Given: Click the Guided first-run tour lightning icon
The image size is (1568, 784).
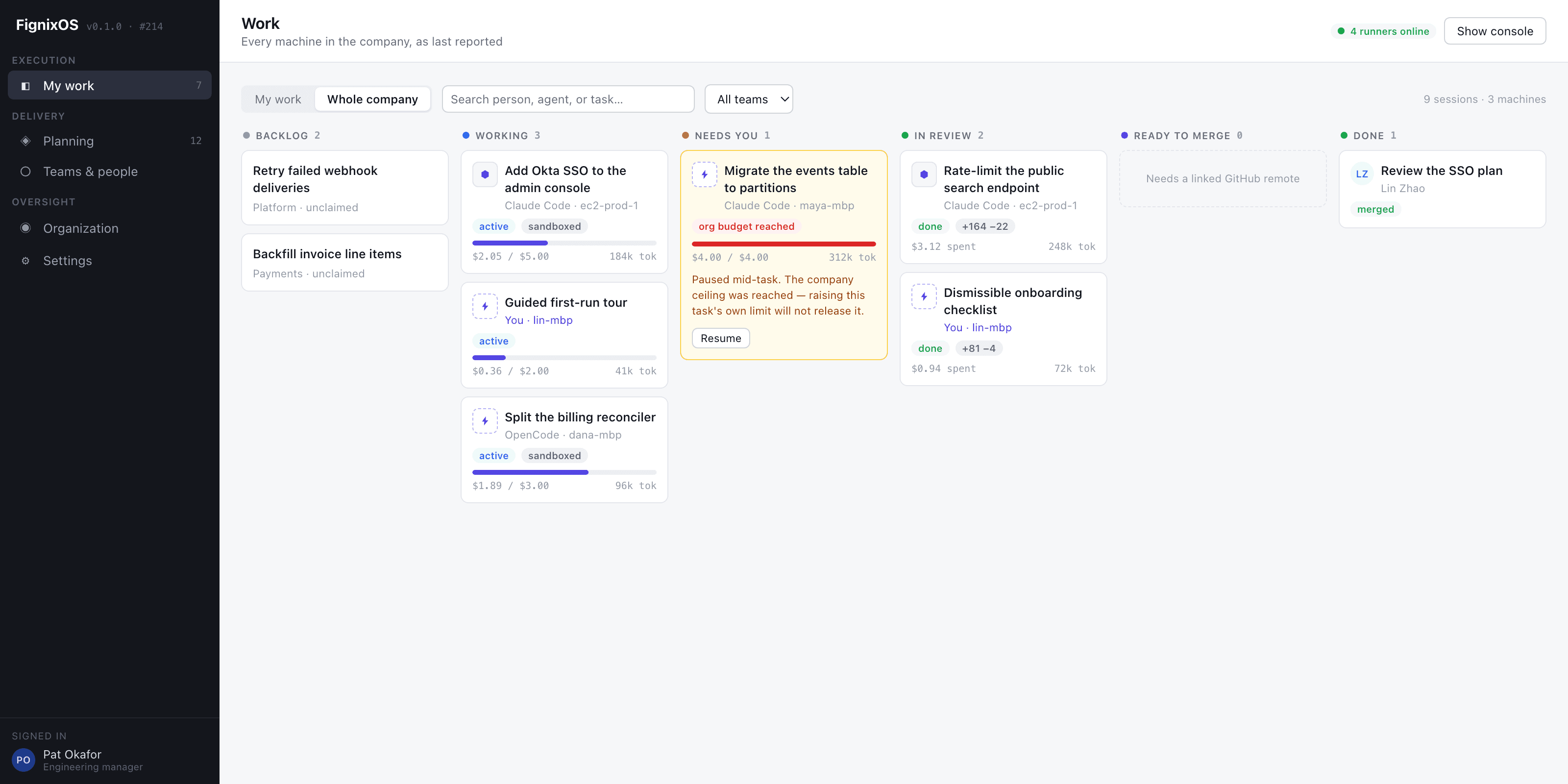Looking at the screenshot, I should 485,306.
